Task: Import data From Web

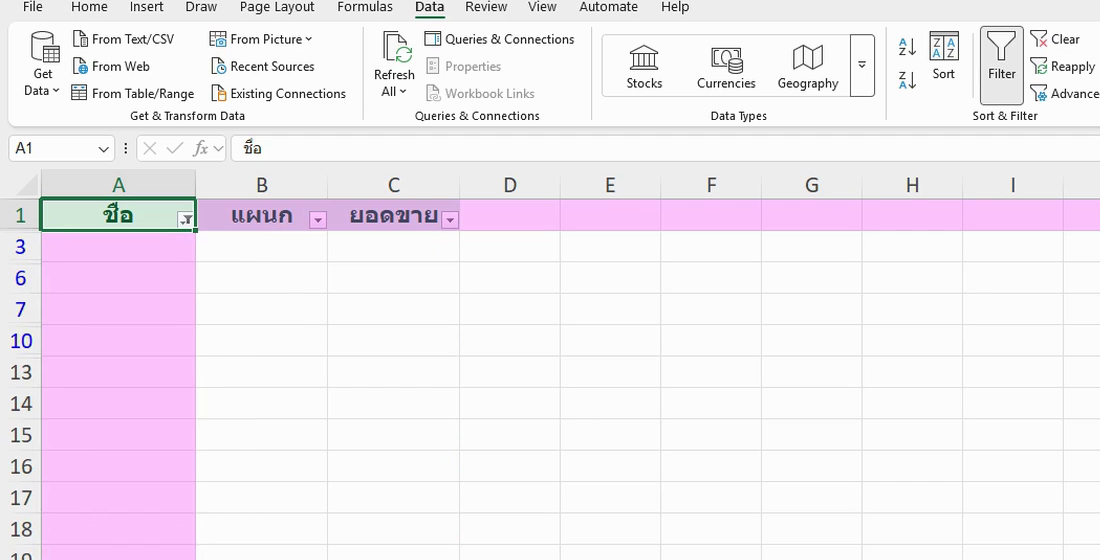Action: [x=112, y=67]
